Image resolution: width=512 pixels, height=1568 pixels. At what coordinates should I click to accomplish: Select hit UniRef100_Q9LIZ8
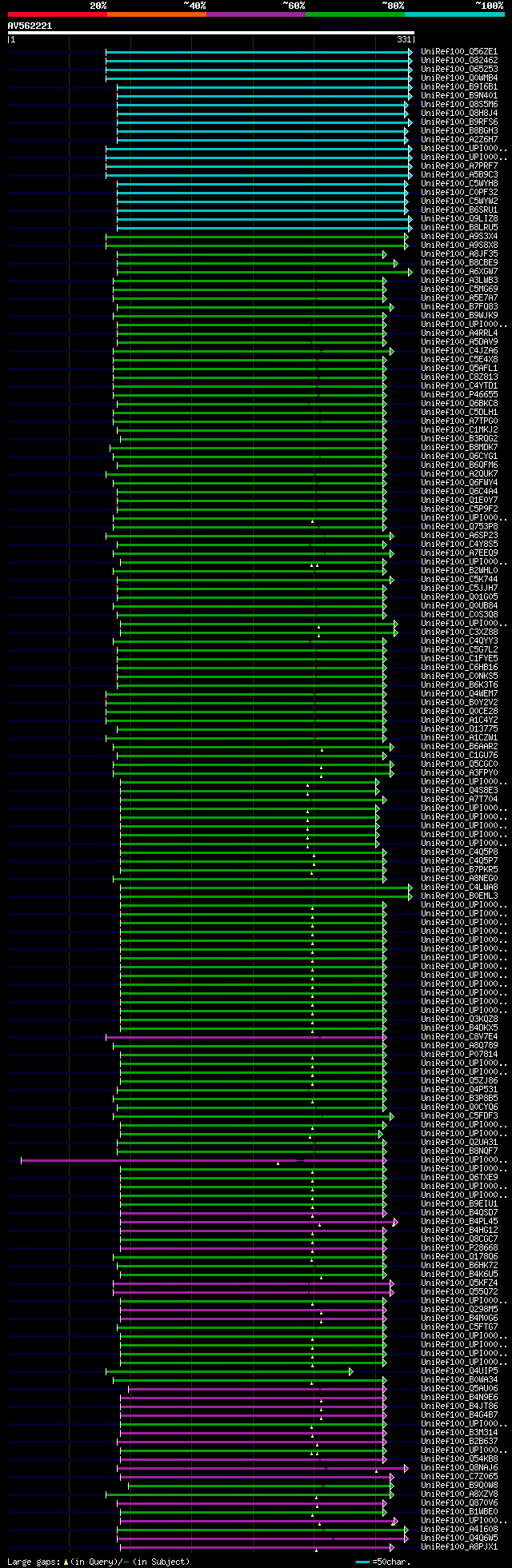pyautogui.click(x=459, y=218)
